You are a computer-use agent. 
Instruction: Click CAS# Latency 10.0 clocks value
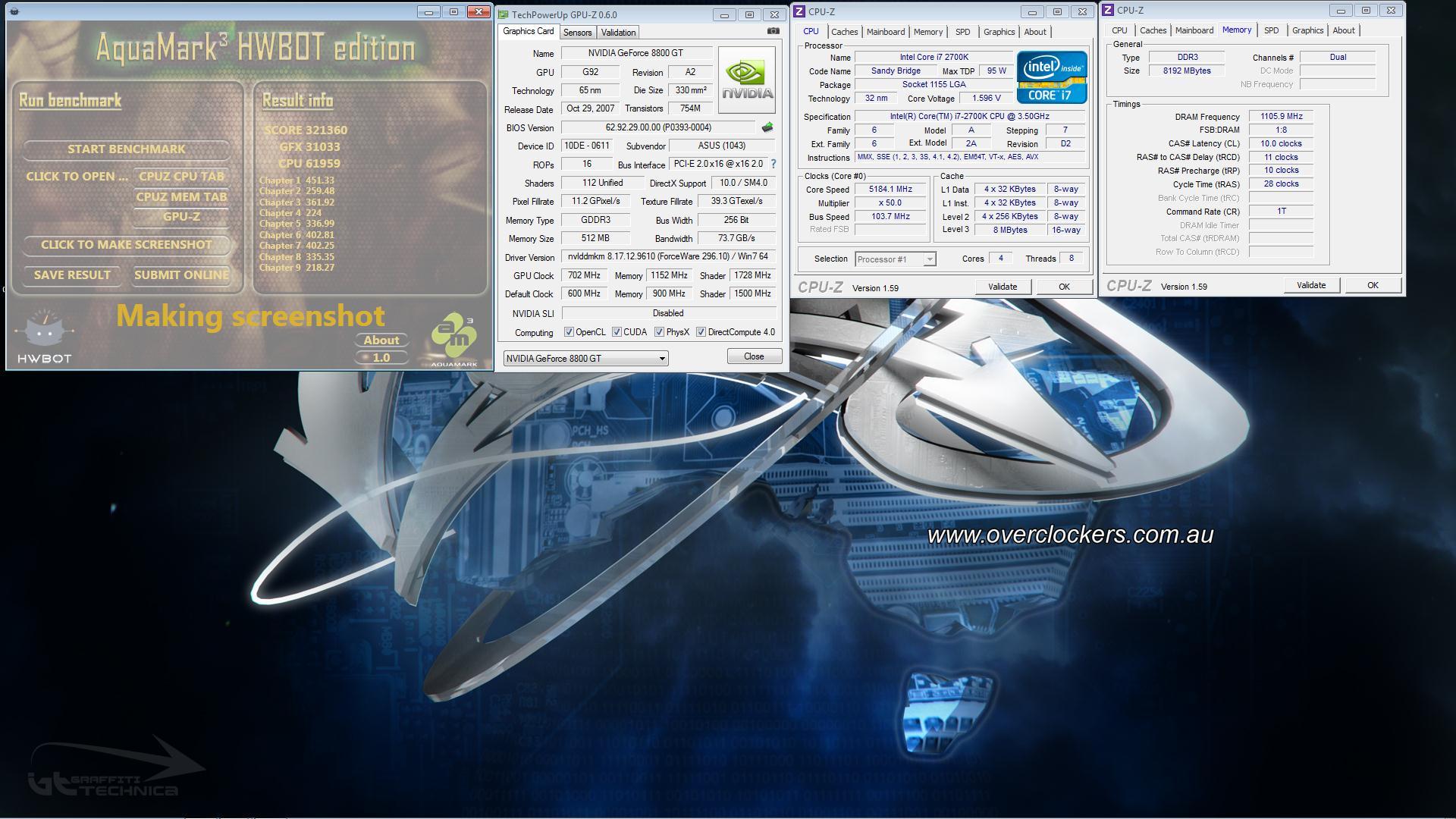[x=1281, y=143]
